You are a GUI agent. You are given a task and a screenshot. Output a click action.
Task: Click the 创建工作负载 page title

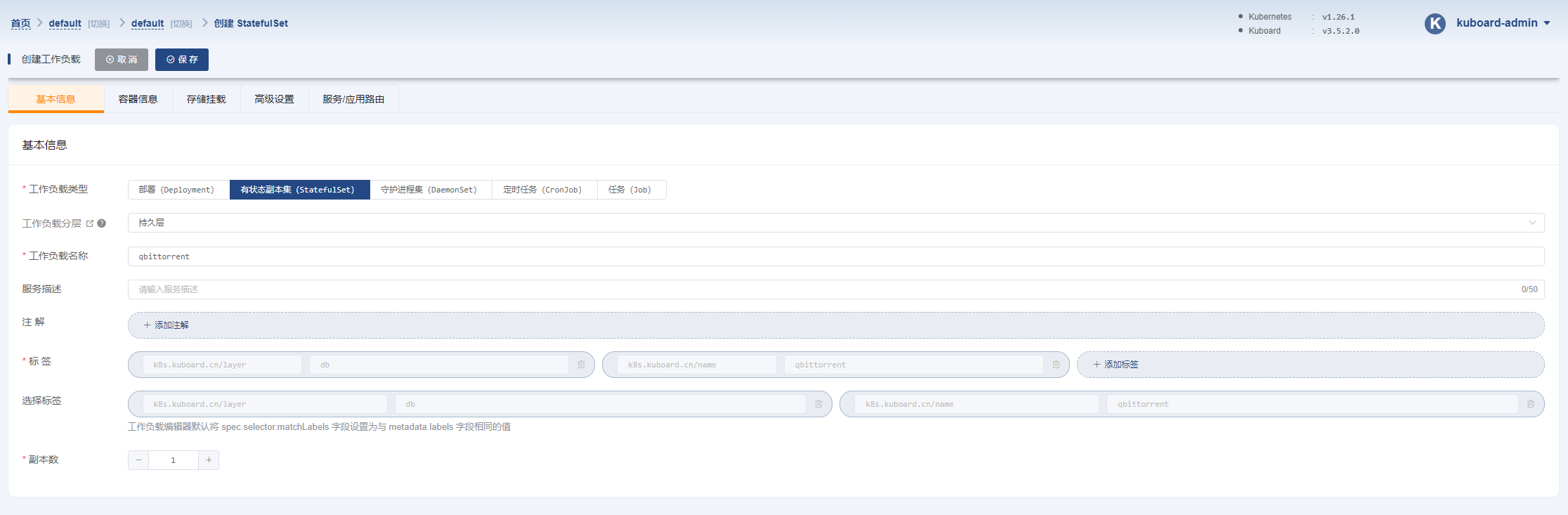[51, 59]
